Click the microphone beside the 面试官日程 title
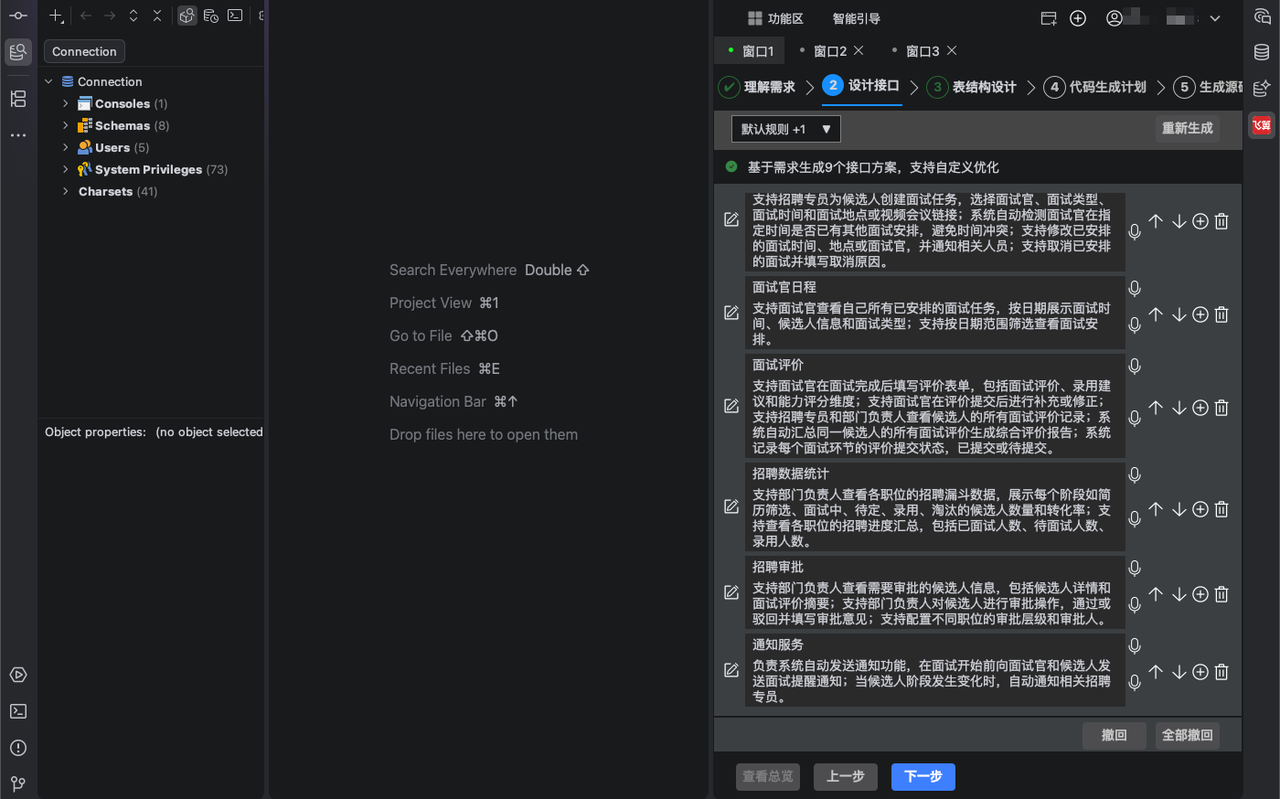Screen dimensions: 1280x799 [x=1135, y=289]
